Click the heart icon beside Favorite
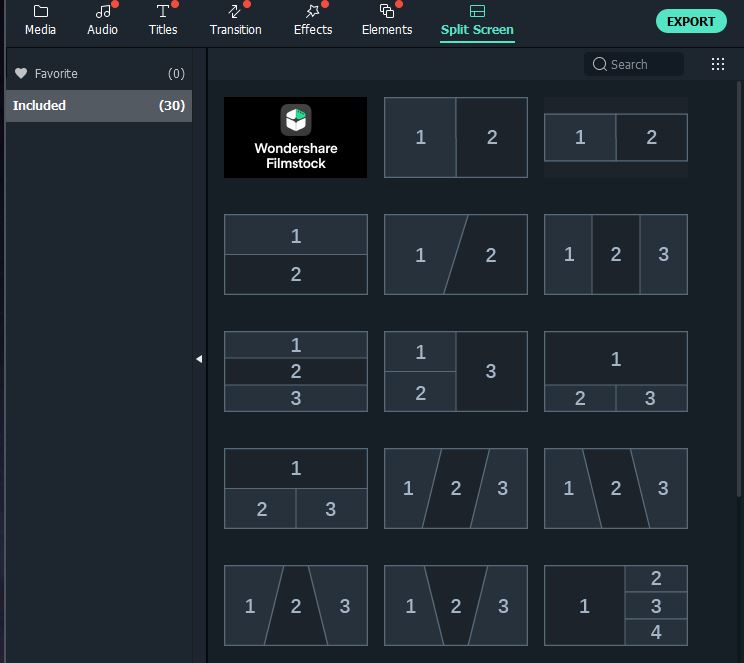Viewport: 744px width, 663px height. point(21,74)
